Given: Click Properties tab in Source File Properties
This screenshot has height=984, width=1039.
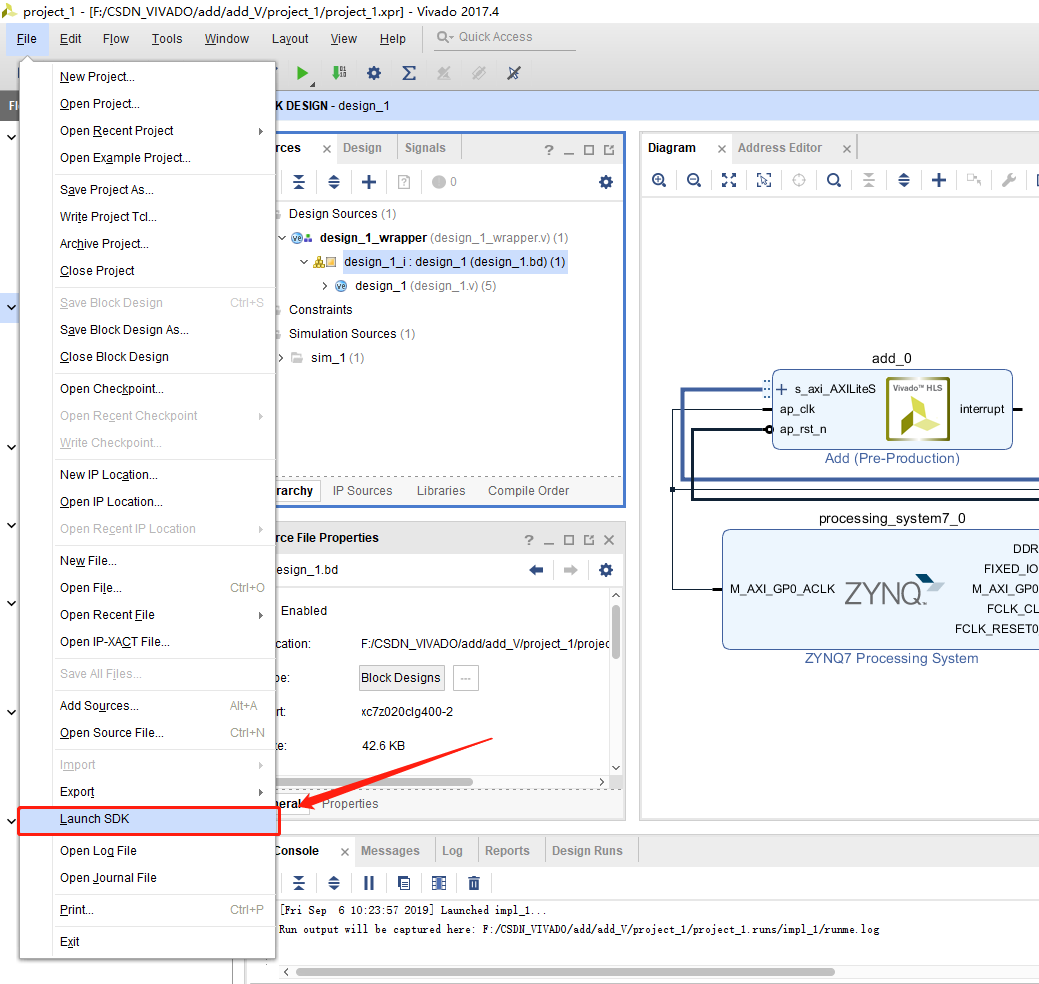Looking at the screenshot, I should (350, 804).
